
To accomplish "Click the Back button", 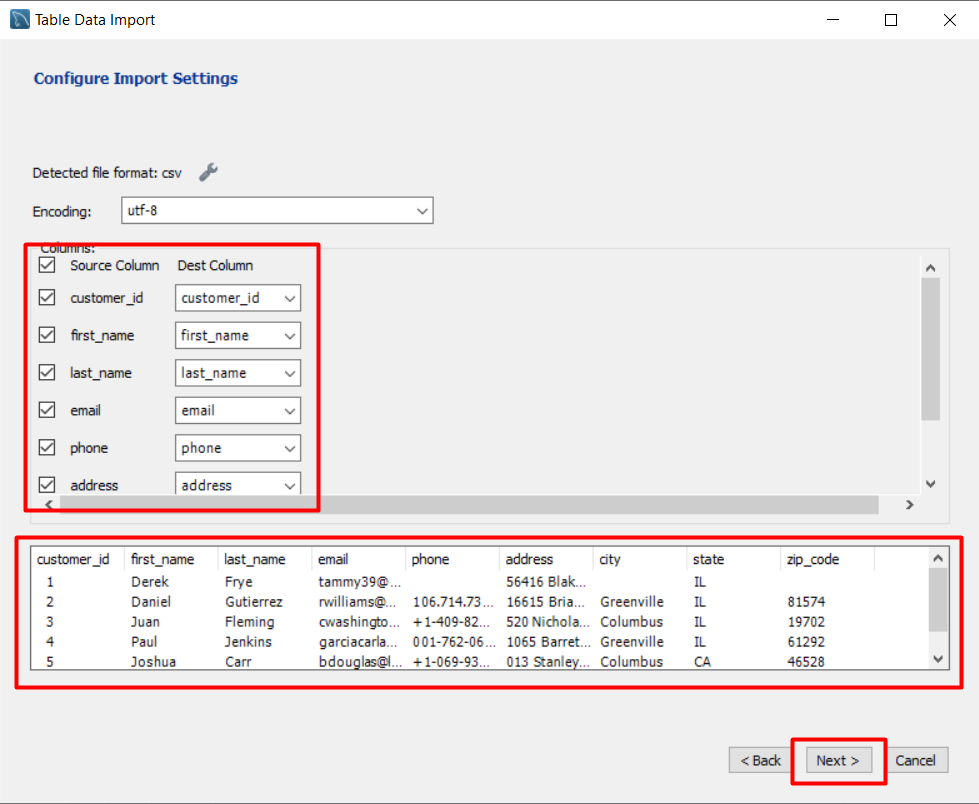I will click(x=760, y=760).
